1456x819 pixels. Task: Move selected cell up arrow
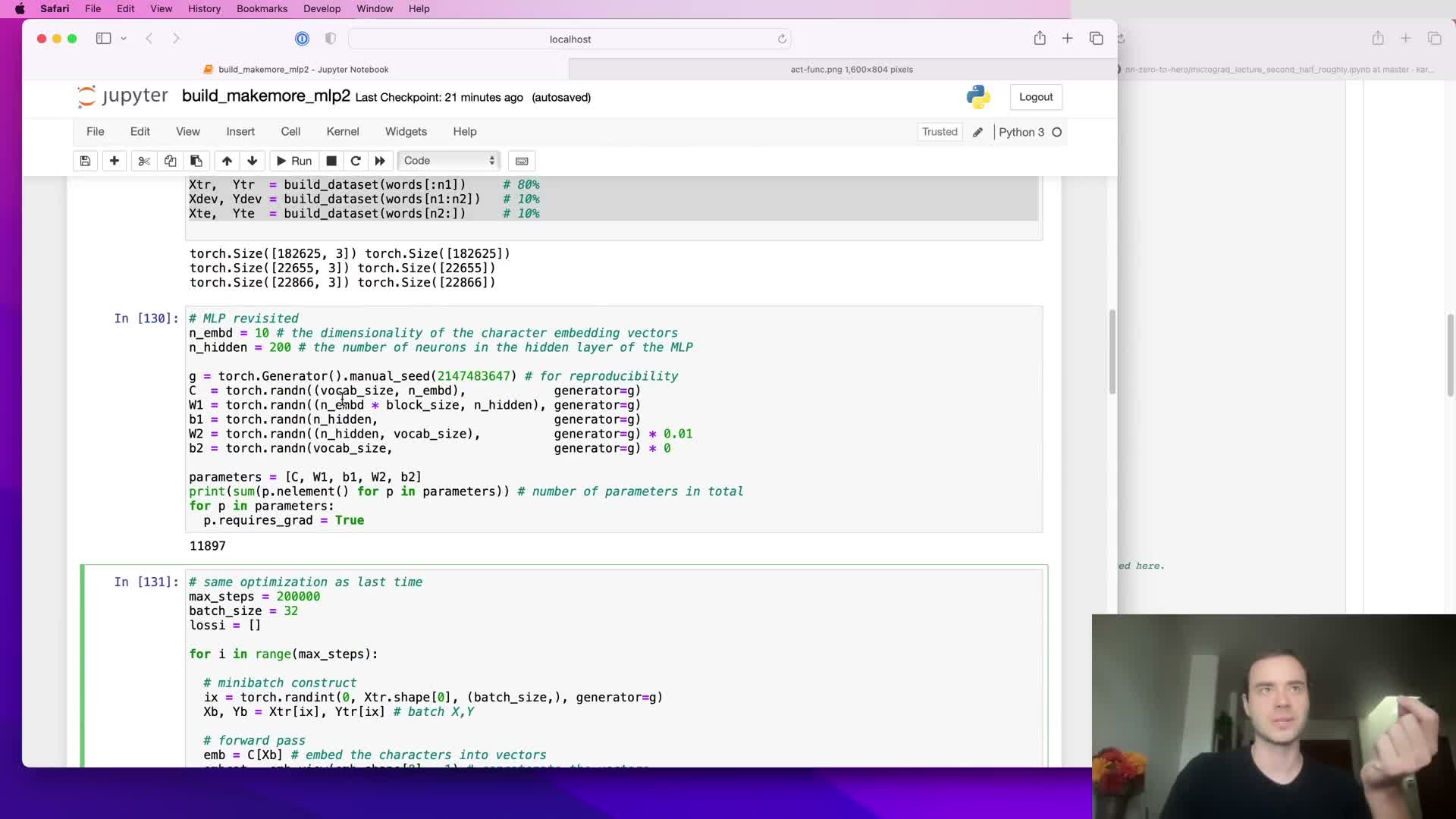coord(227,161)
